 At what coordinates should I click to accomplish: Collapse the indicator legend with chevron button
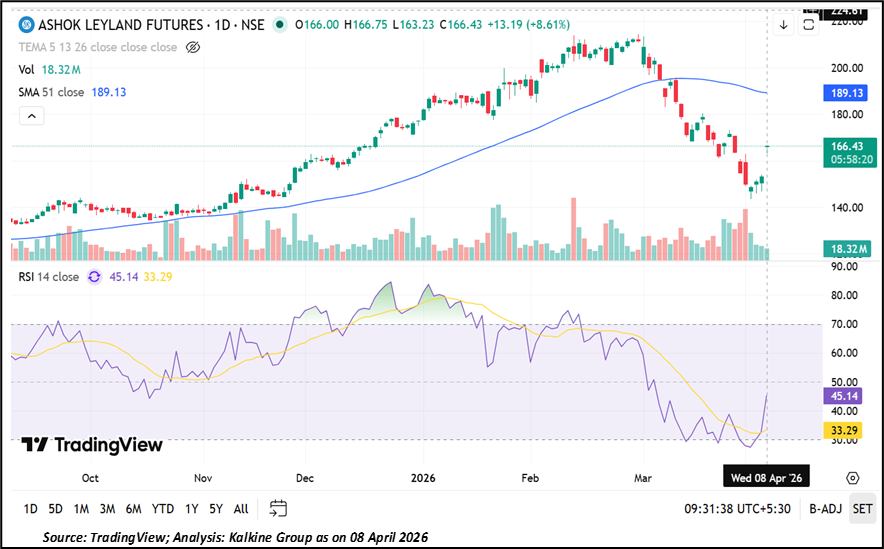pyautogui.click(x=31, y=116)
